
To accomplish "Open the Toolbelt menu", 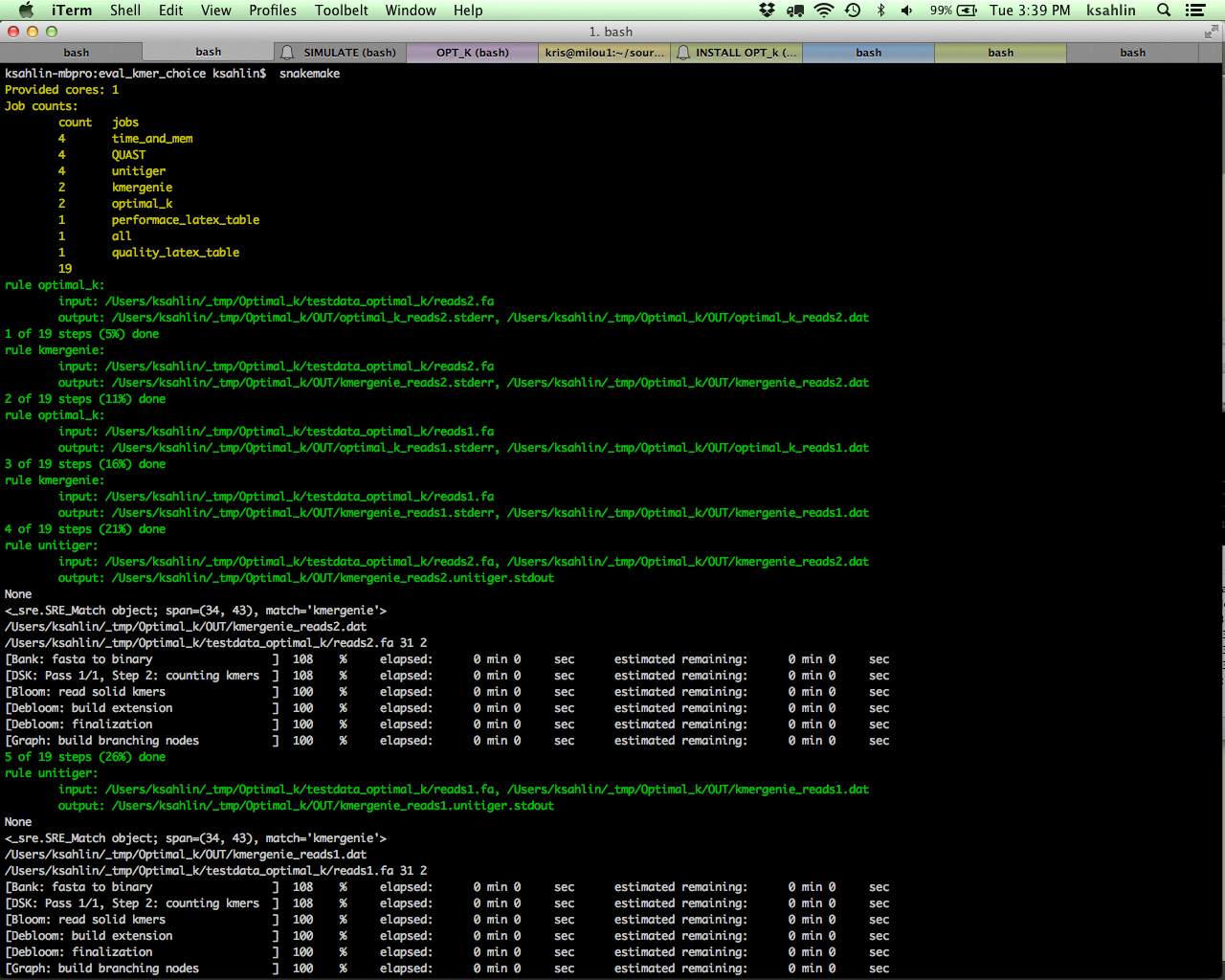I will click(x=342, y=10).
